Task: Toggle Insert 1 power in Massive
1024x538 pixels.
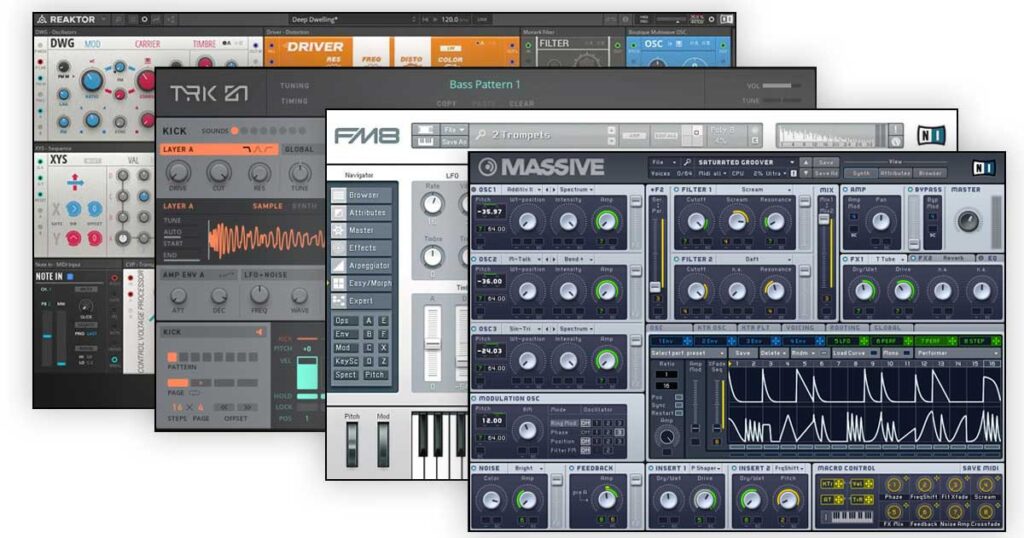Action: [651, 468]
